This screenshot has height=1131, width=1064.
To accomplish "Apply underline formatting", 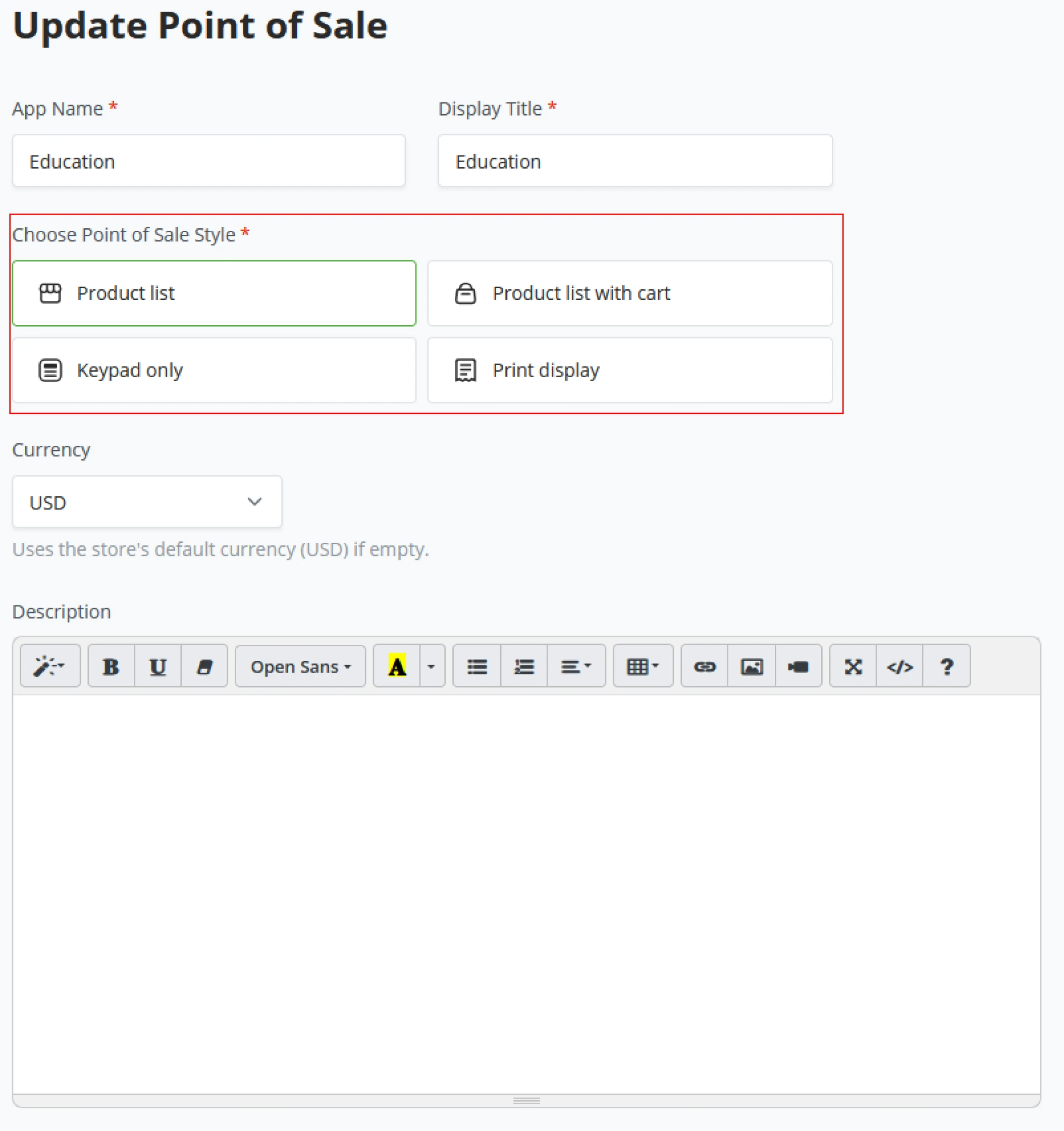I will [157, 666].
